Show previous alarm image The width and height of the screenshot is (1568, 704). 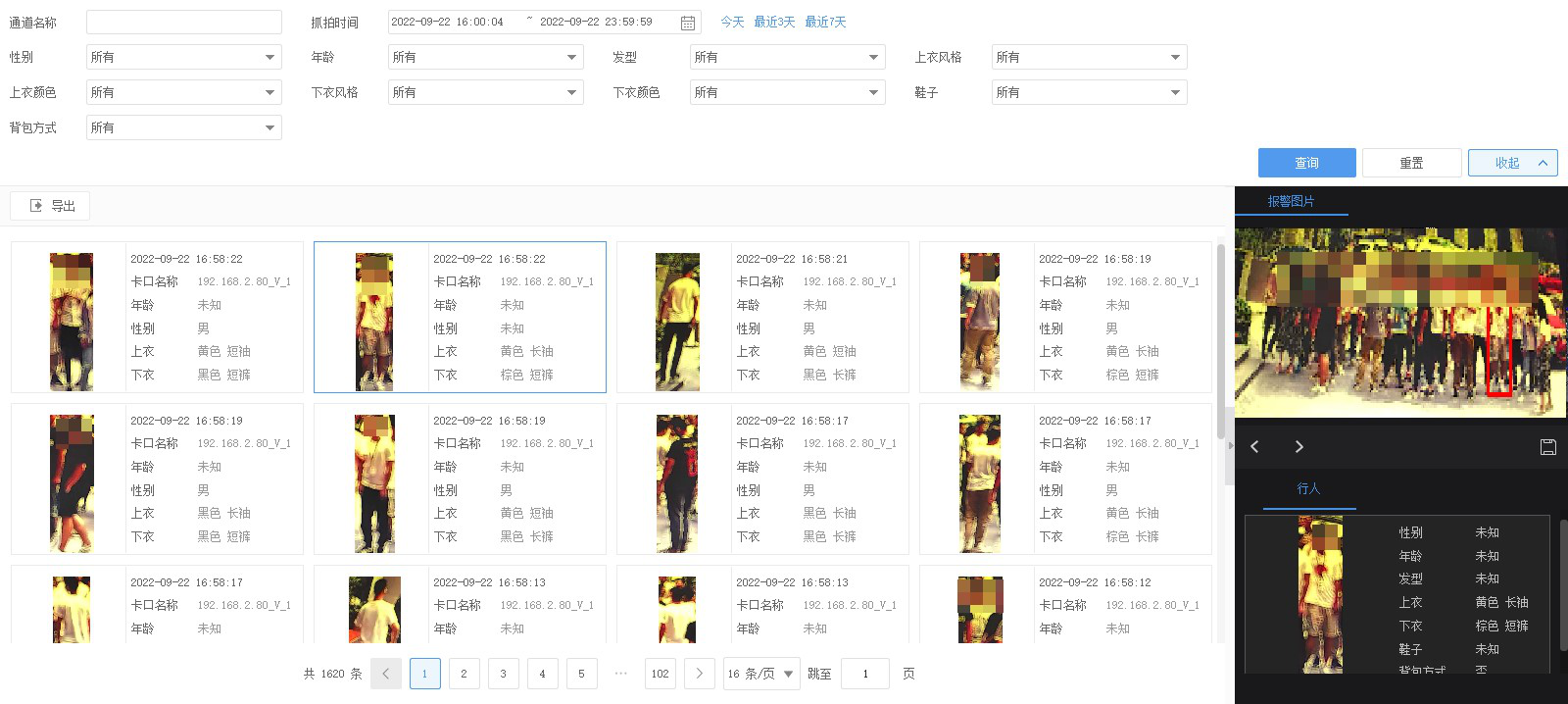tap(1254, 447)
